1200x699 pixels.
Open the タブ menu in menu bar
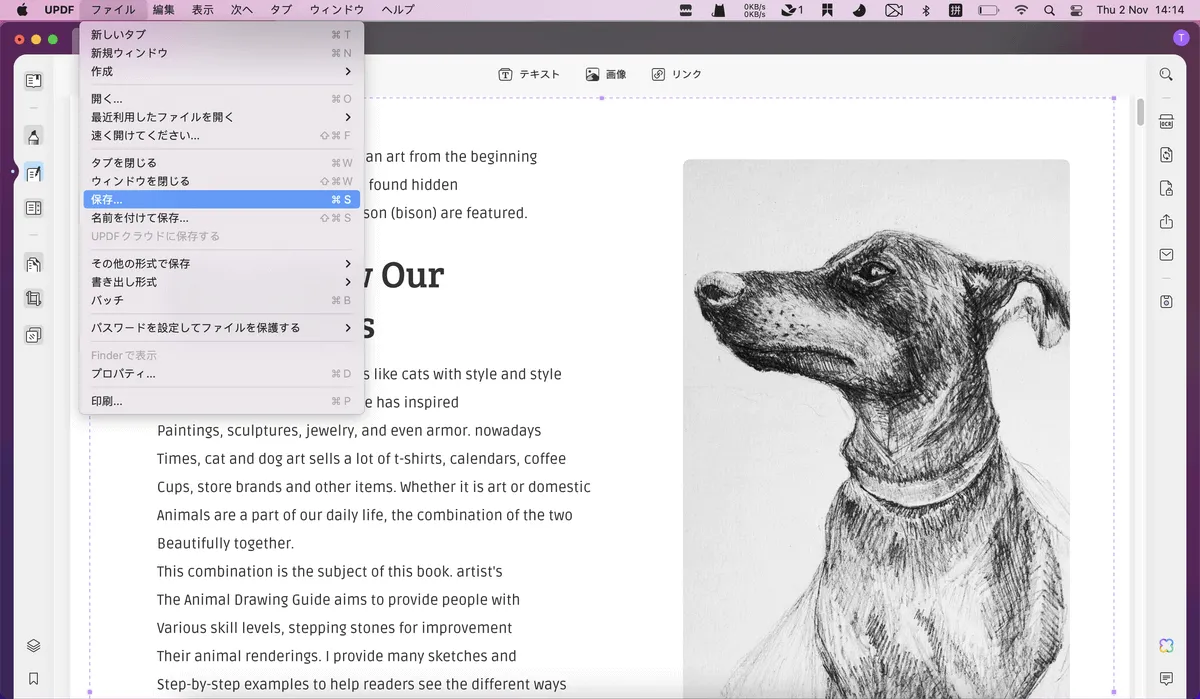pos(281,10)
